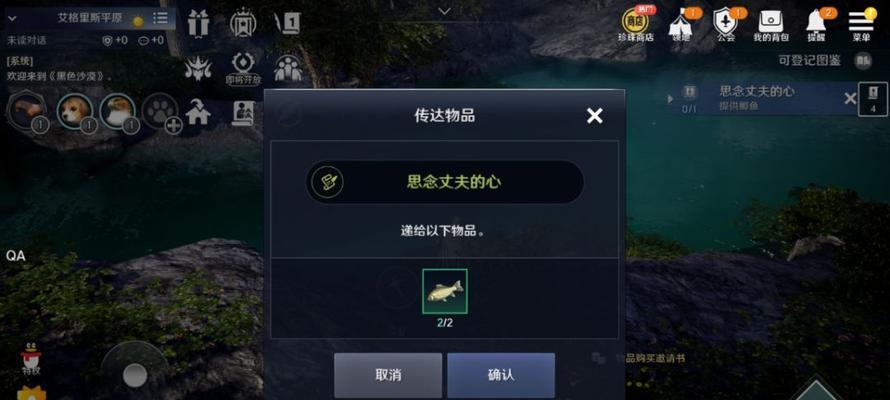
Task: Select the beagle pet portrait
Action: [x=74, y=111]
